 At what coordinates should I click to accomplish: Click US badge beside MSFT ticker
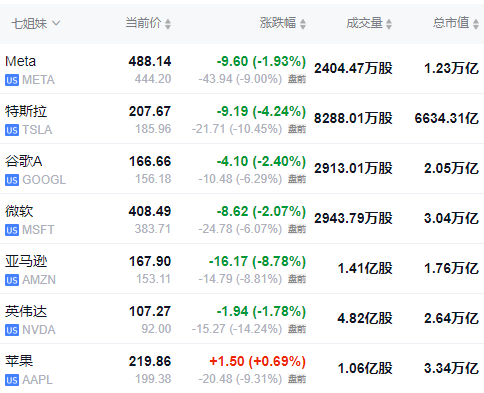pyautogui.click(x=12, y=230)
